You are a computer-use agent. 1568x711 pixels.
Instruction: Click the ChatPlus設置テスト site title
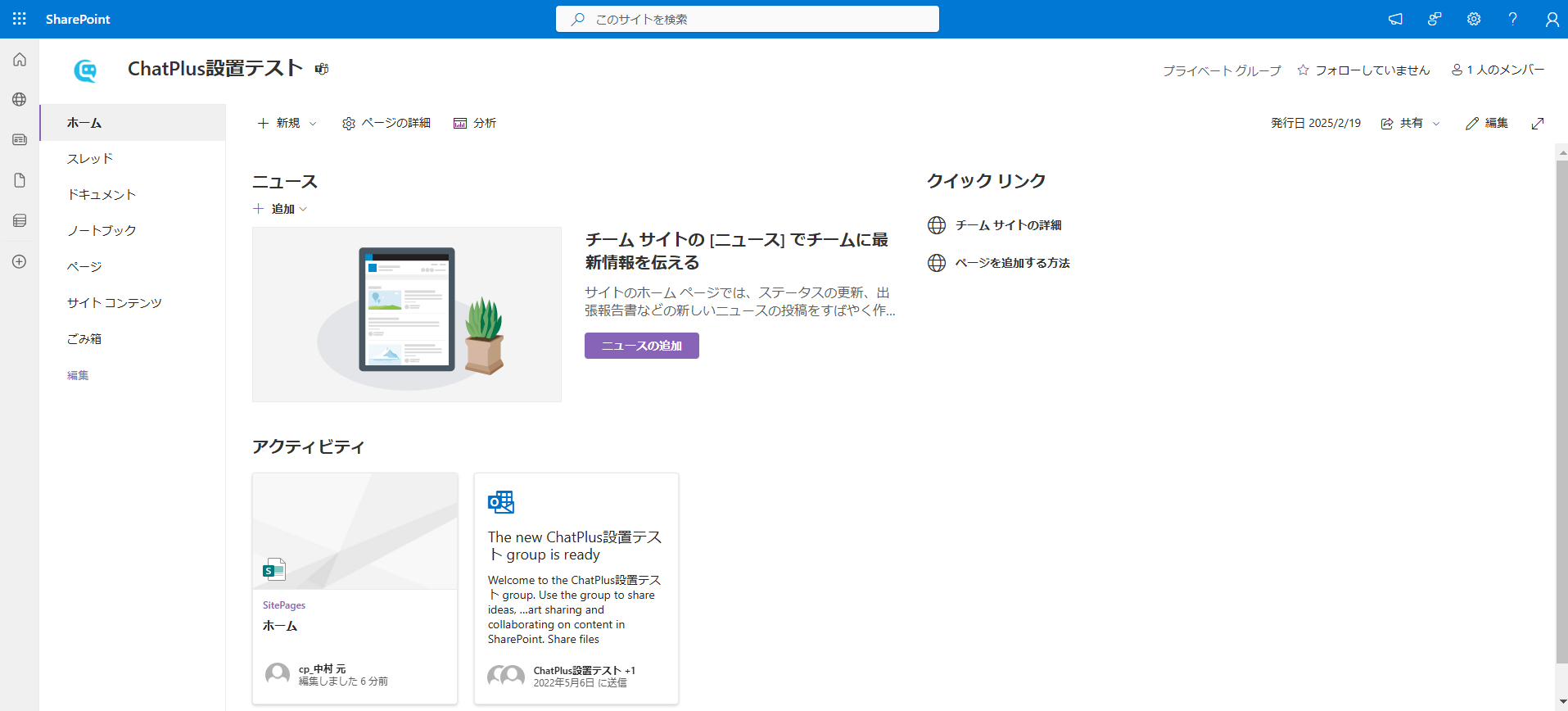pyautogui.click(x=215, y=68)
